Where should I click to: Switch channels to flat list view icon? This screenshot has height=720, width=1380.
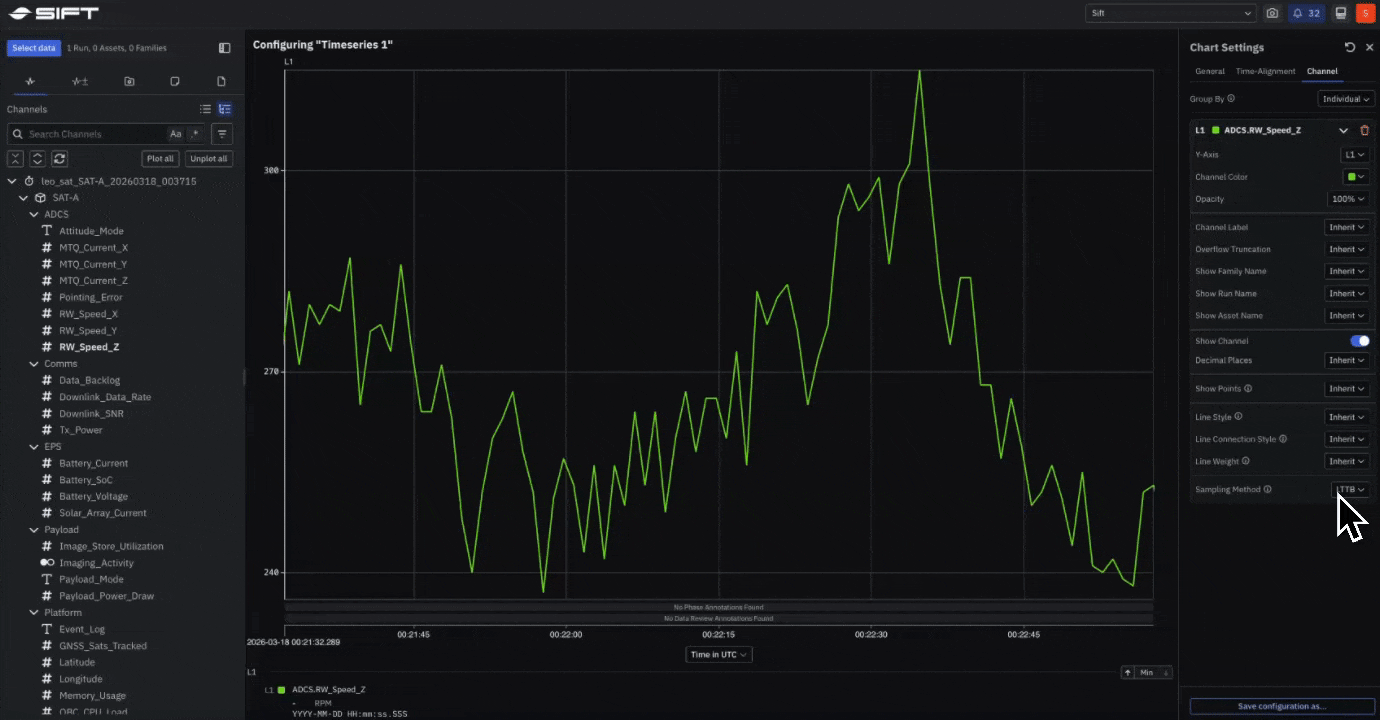(205, 109)
